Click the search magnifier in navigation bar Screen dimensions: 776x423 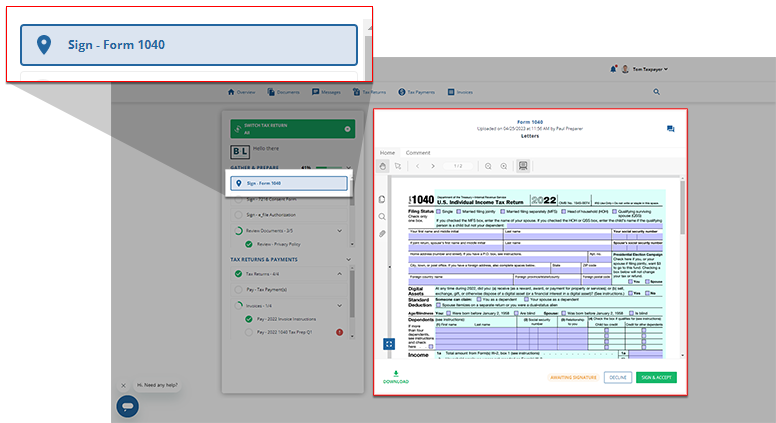point(656,92)
